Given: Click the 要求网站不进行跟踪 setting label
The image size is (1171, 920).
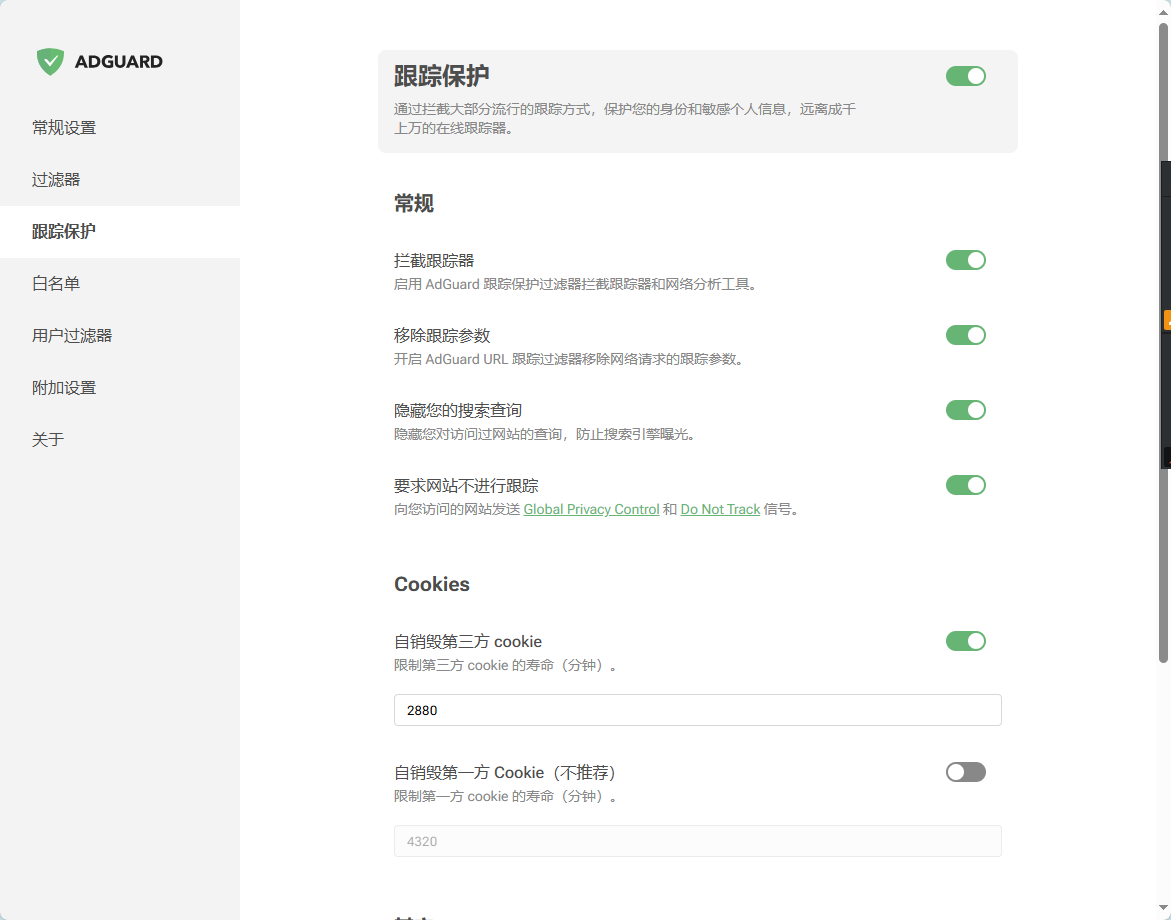Looking at the screenshot, I should [x=466, y=486].
